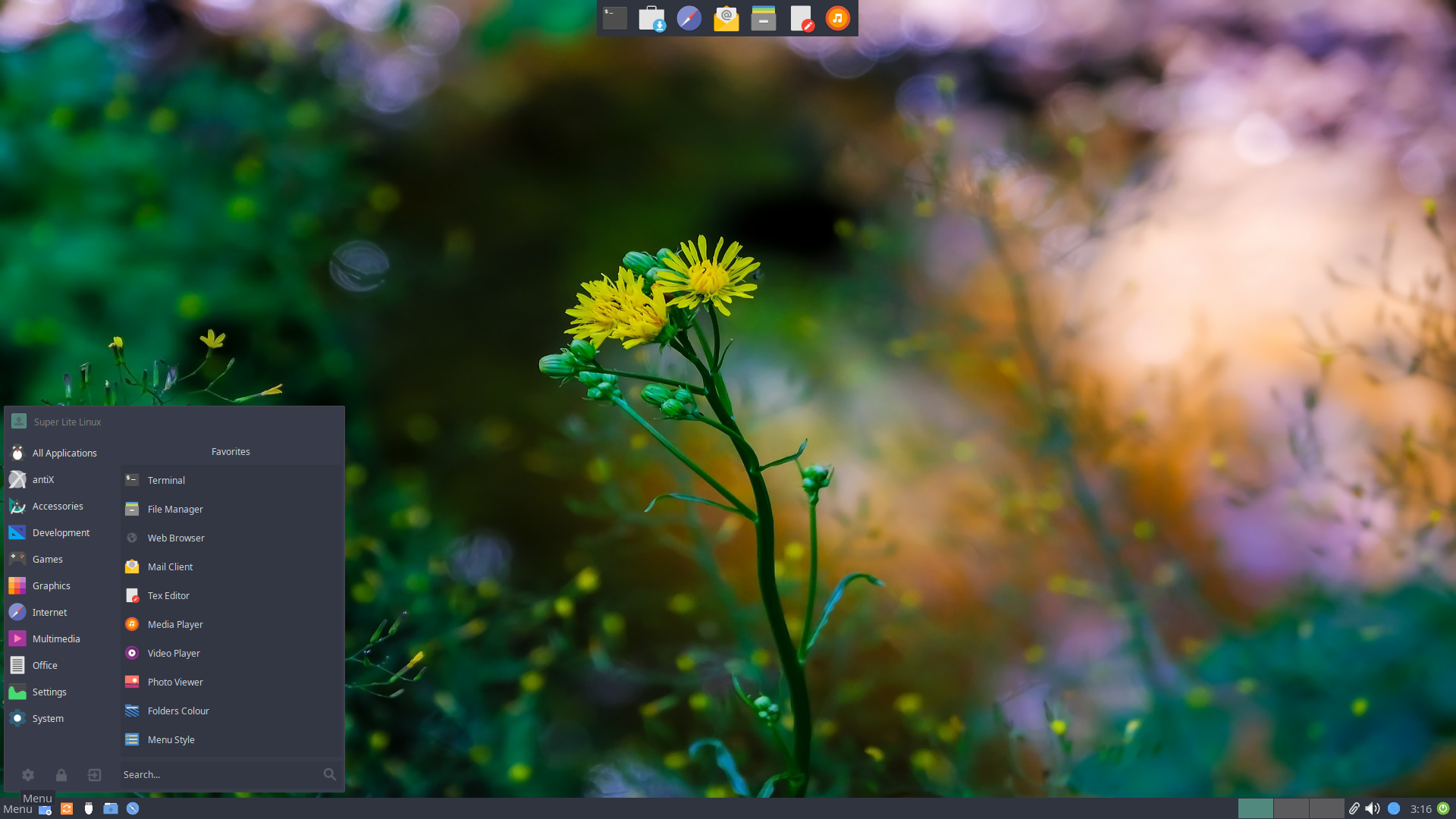Image resolution: width=1456 pixels, height=819 pixels.
Task: Launch Terminal from Favorites list
Action: tap(231, 480)
